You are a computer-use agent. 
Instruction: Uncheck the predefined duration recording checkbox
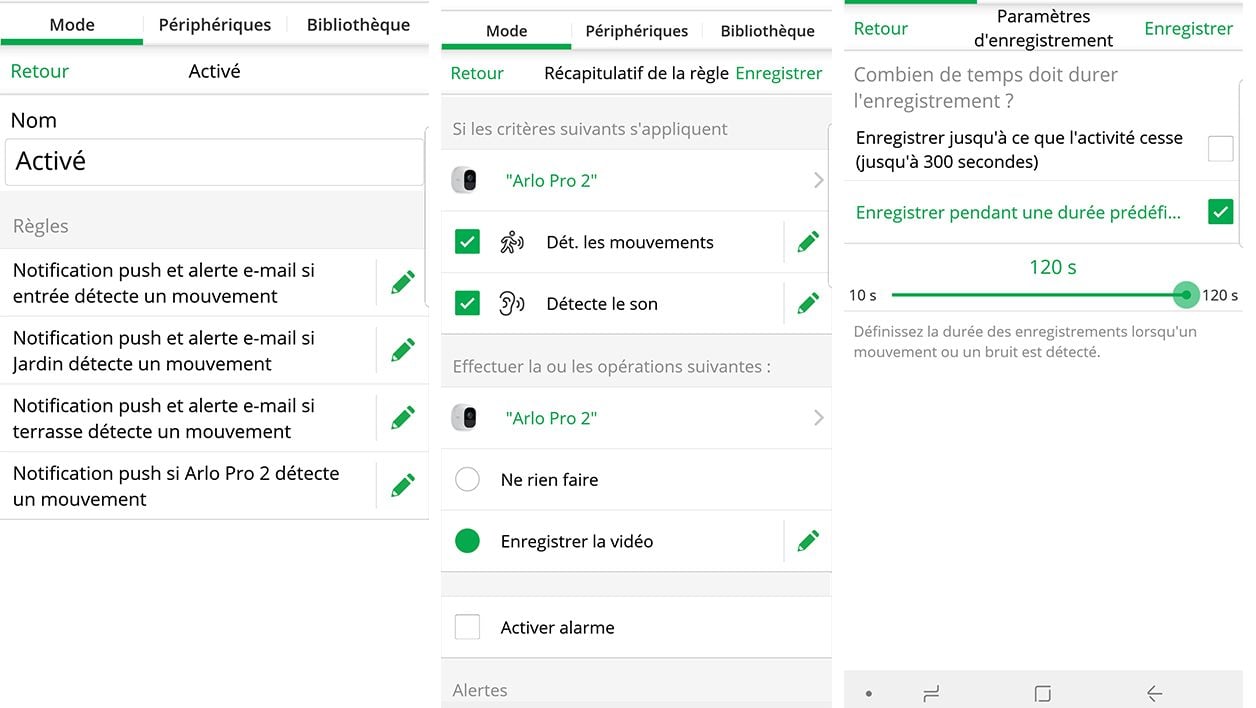1220,212
